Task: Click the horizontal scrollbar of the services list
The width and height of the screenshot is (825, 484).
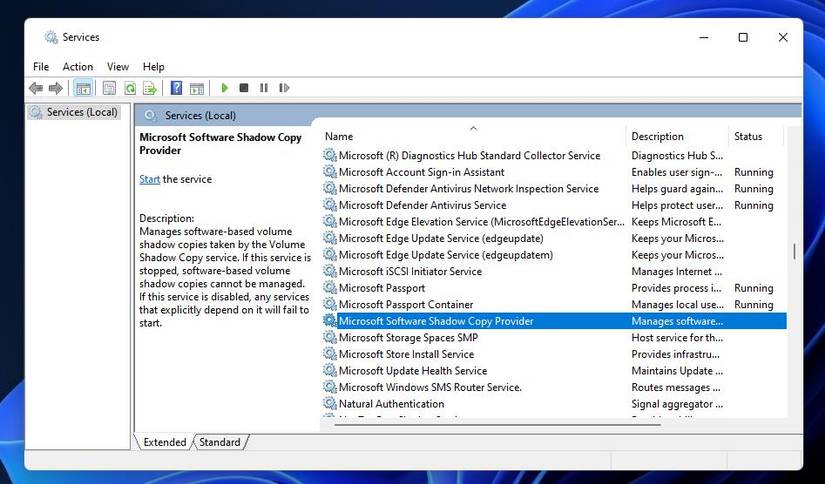Action: point(497,424)
